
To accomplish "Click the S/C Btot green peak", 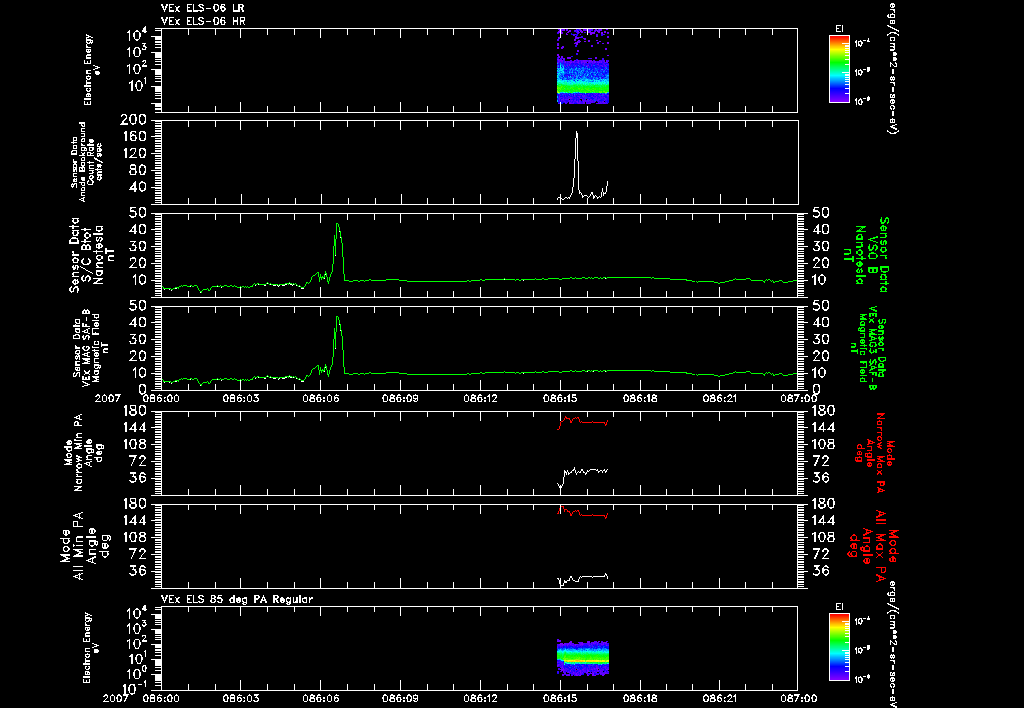I will point(338,251).
